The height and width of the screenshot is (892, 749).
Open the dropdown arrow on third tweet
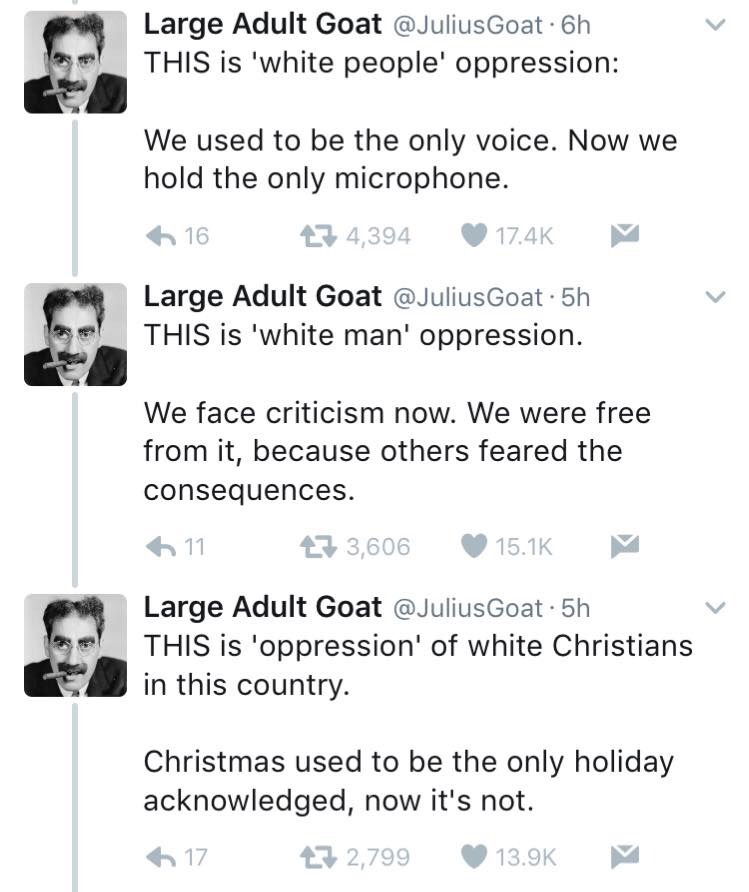tap(714, 607)
